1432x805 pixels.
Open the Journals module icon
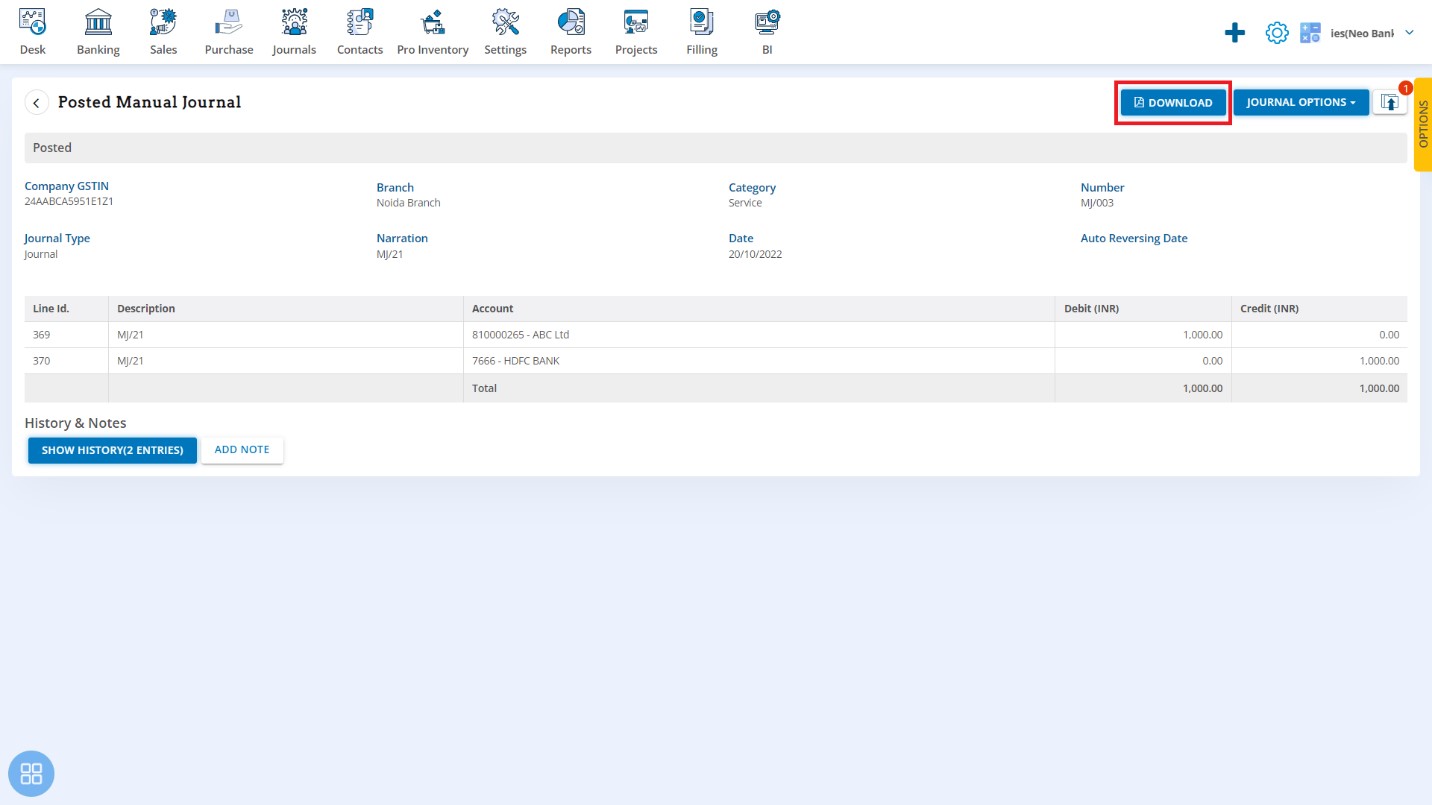pos(294,21)
